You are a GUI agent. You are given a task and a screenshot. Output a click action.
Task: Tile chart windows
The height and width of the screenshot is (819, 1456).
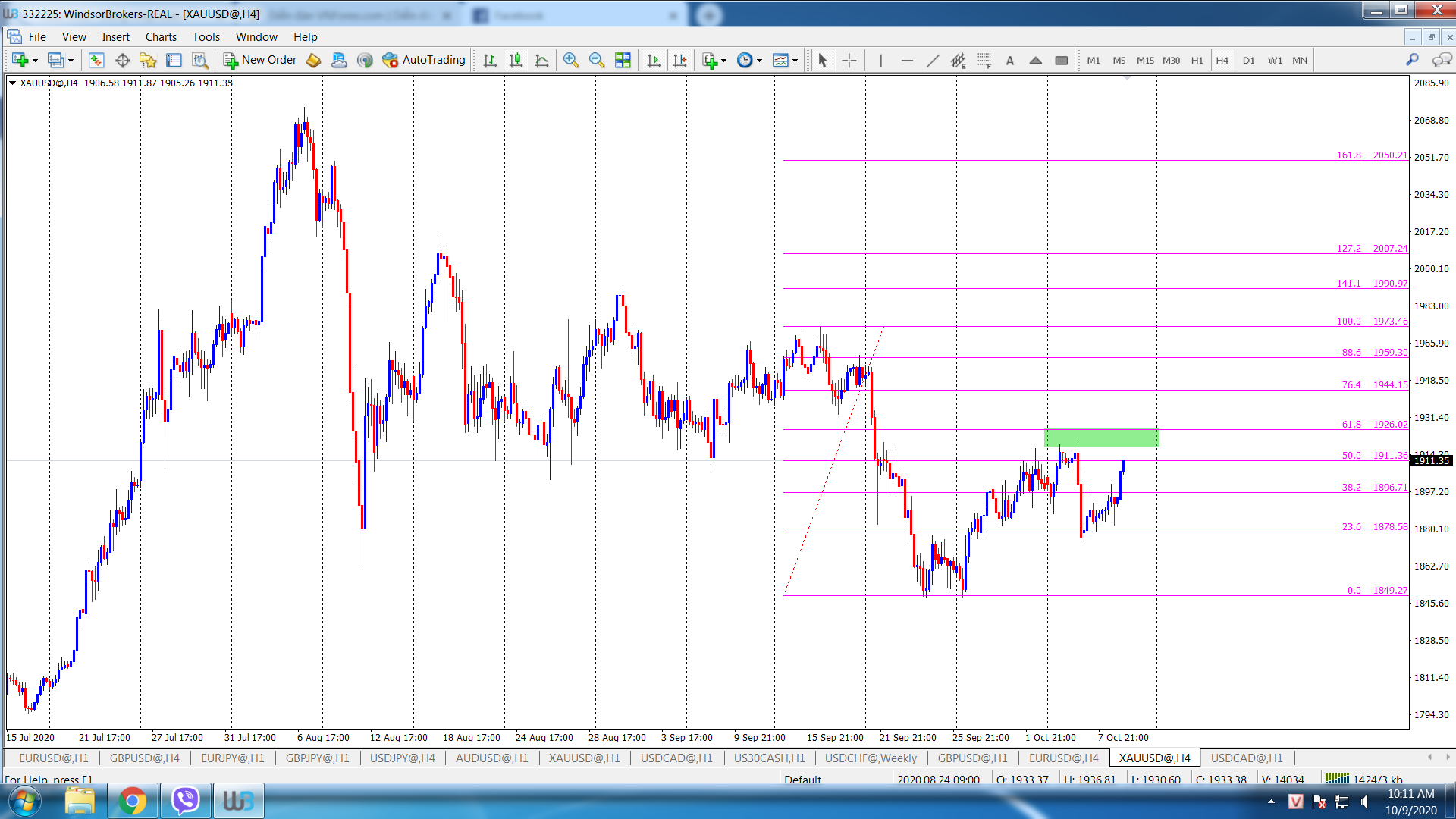tap(623, 60)
